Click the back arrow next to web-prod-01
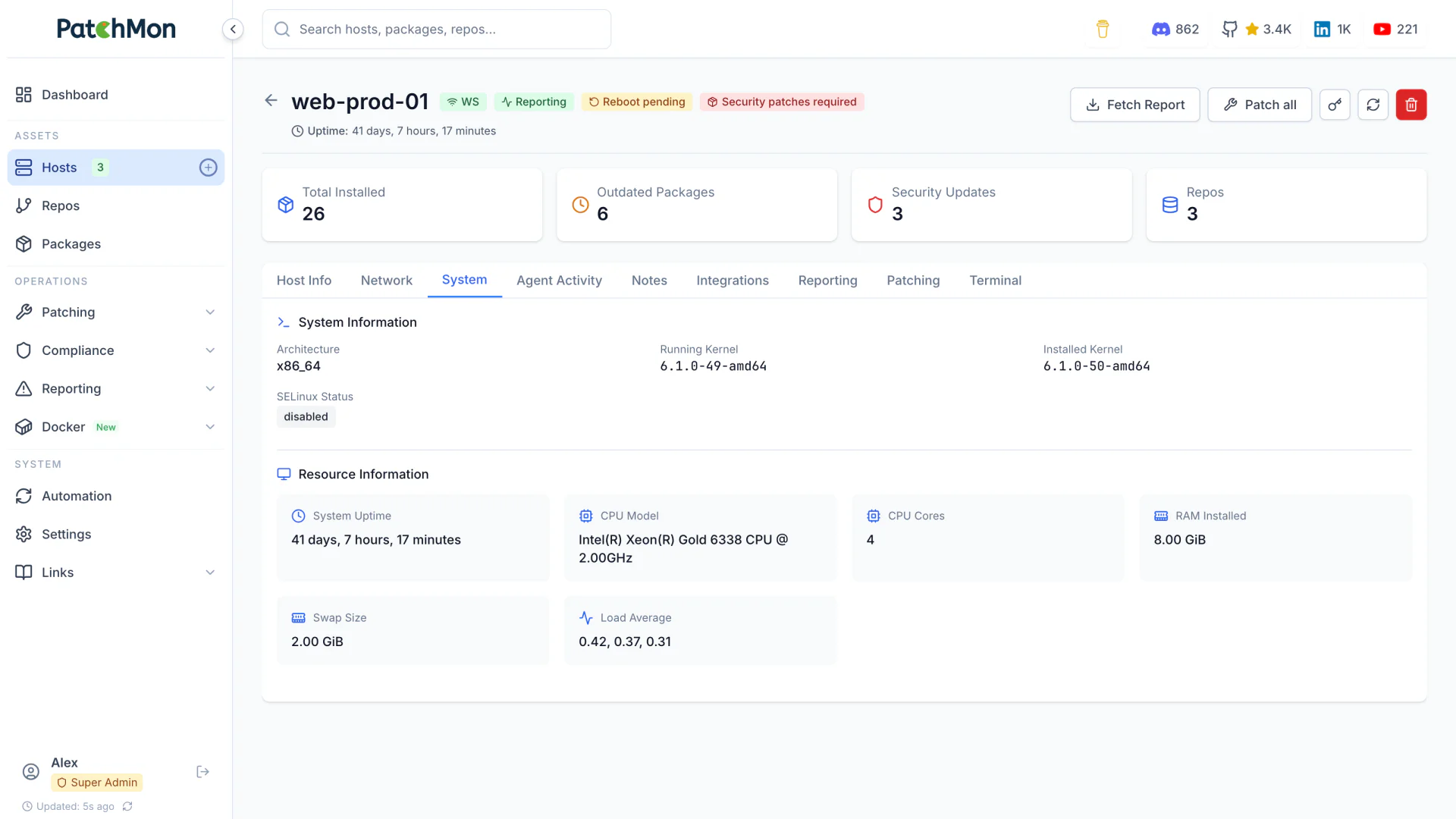The image size is (1456, 819). point(271,100)
